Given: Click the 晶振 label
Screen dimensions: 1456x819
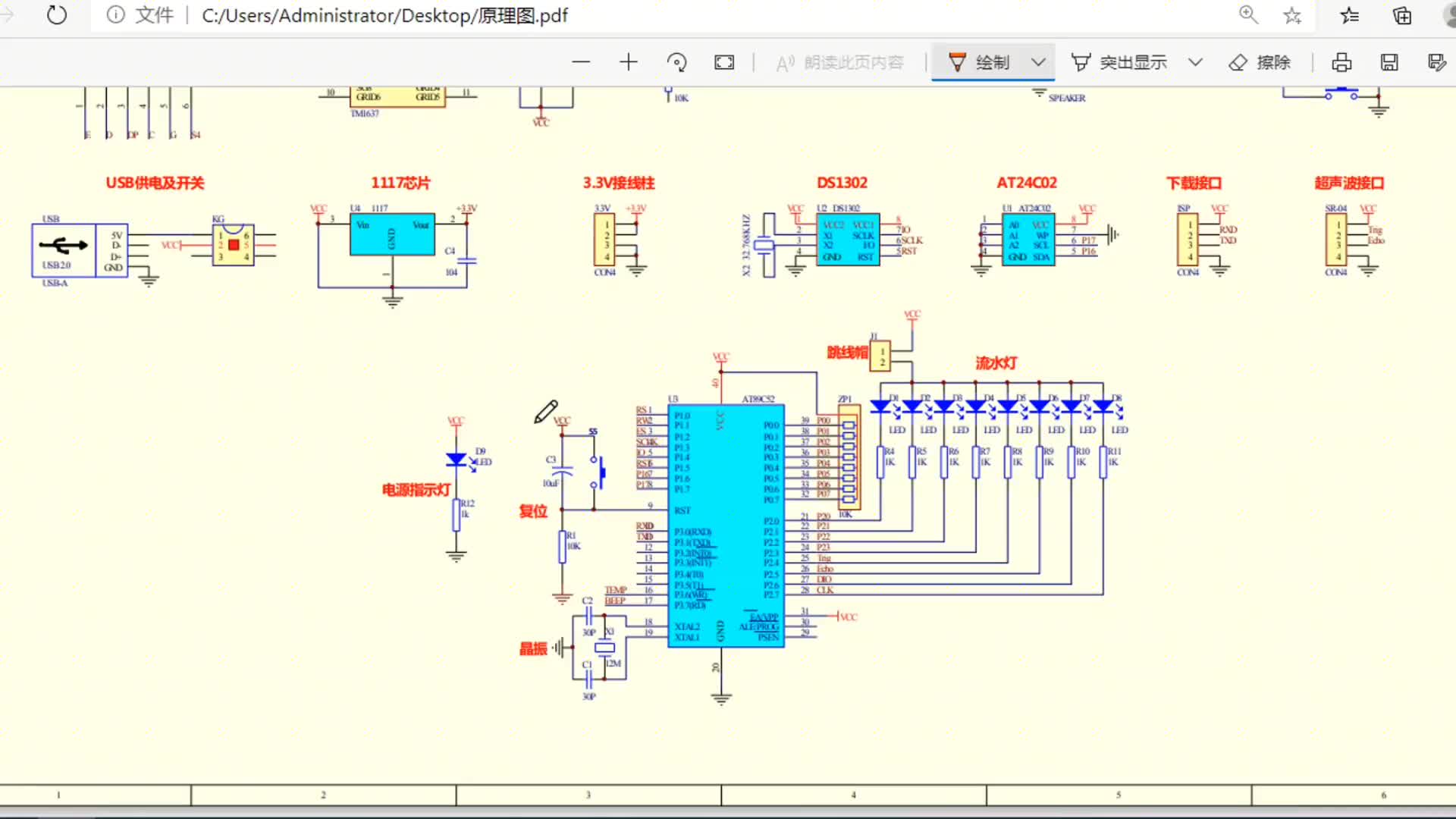Looking at the screenshot, I should [533, 649].
